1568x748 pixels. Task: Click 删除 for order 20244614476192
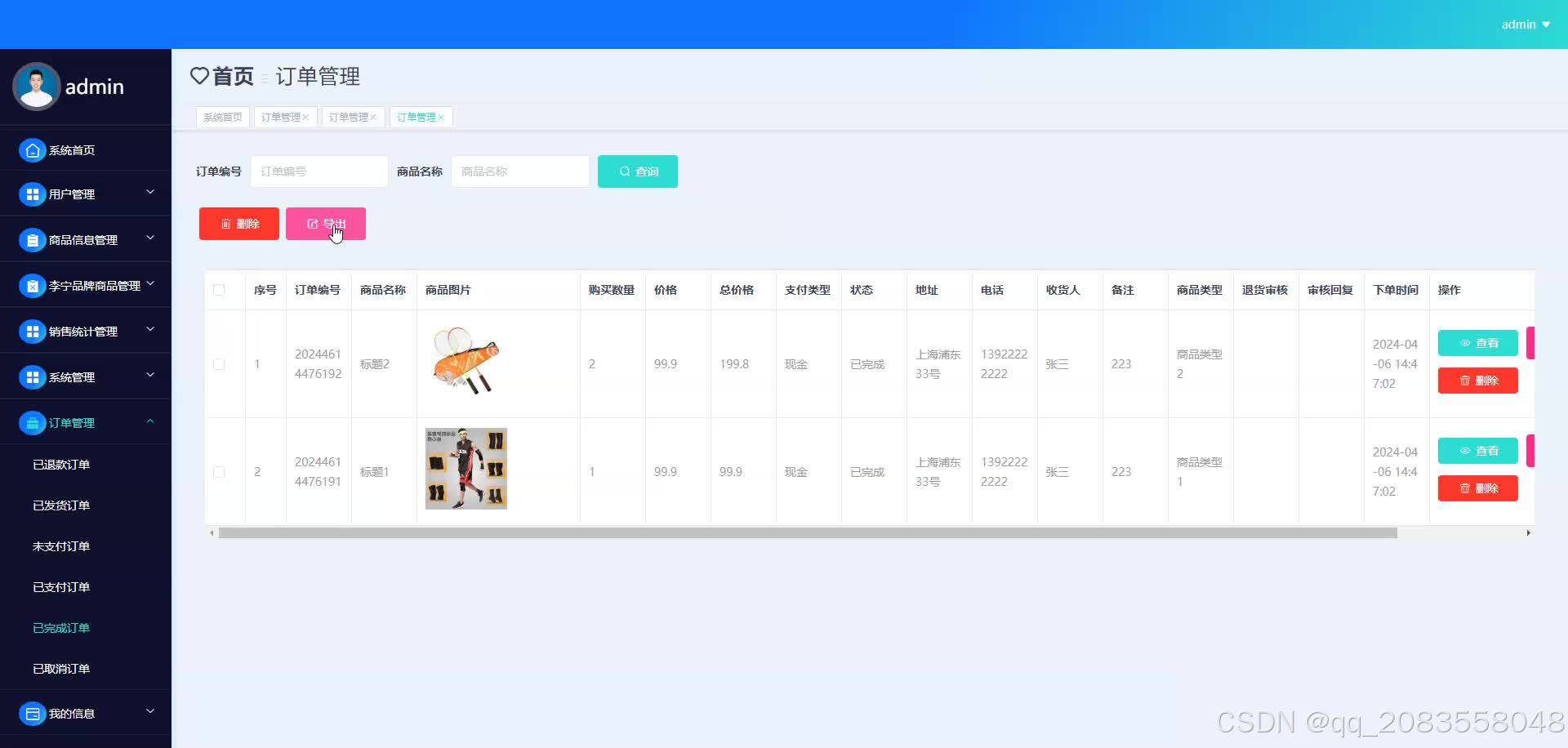tap(1478, 381)
